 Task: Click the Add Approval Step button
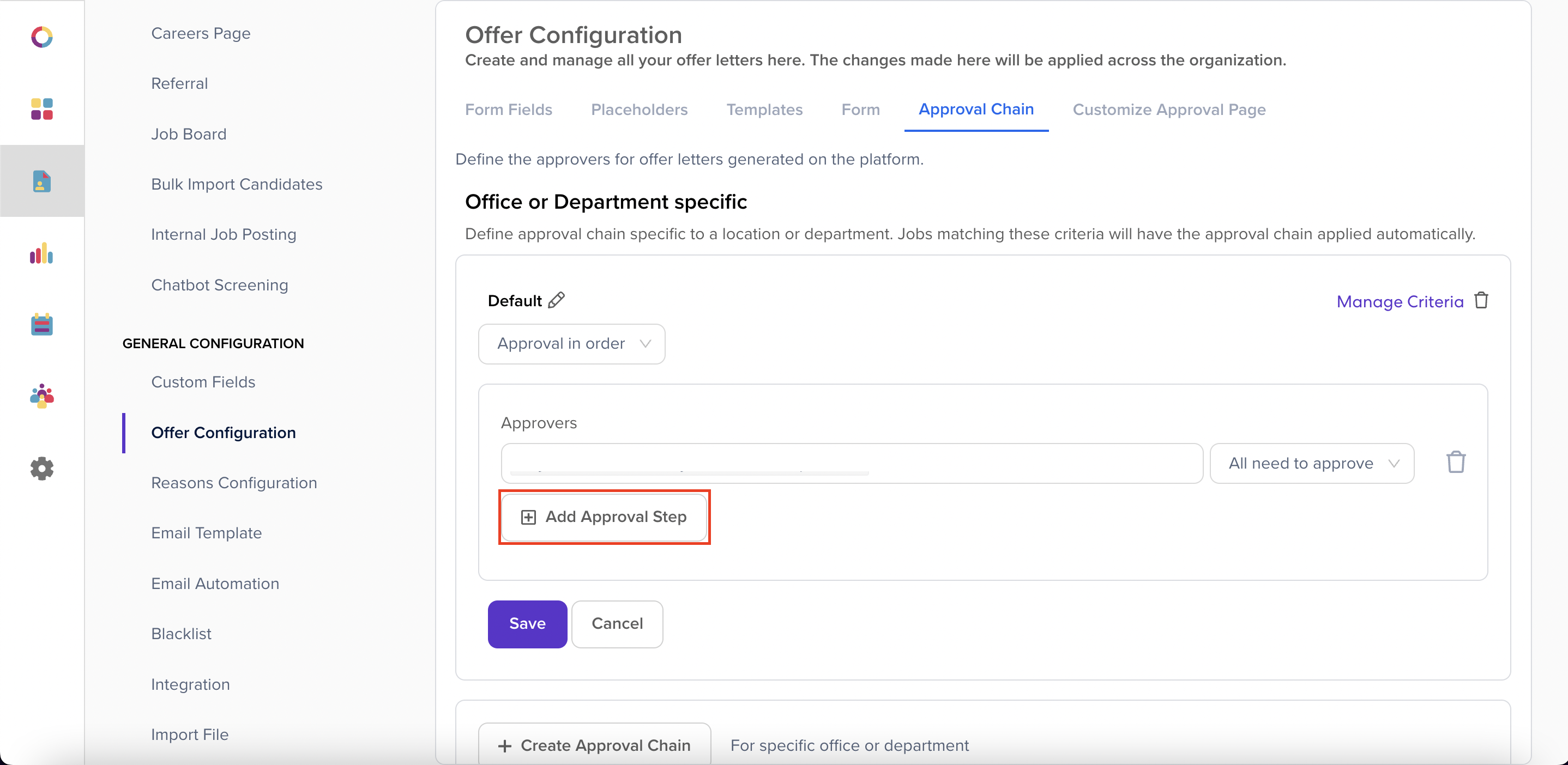point(604,517)
